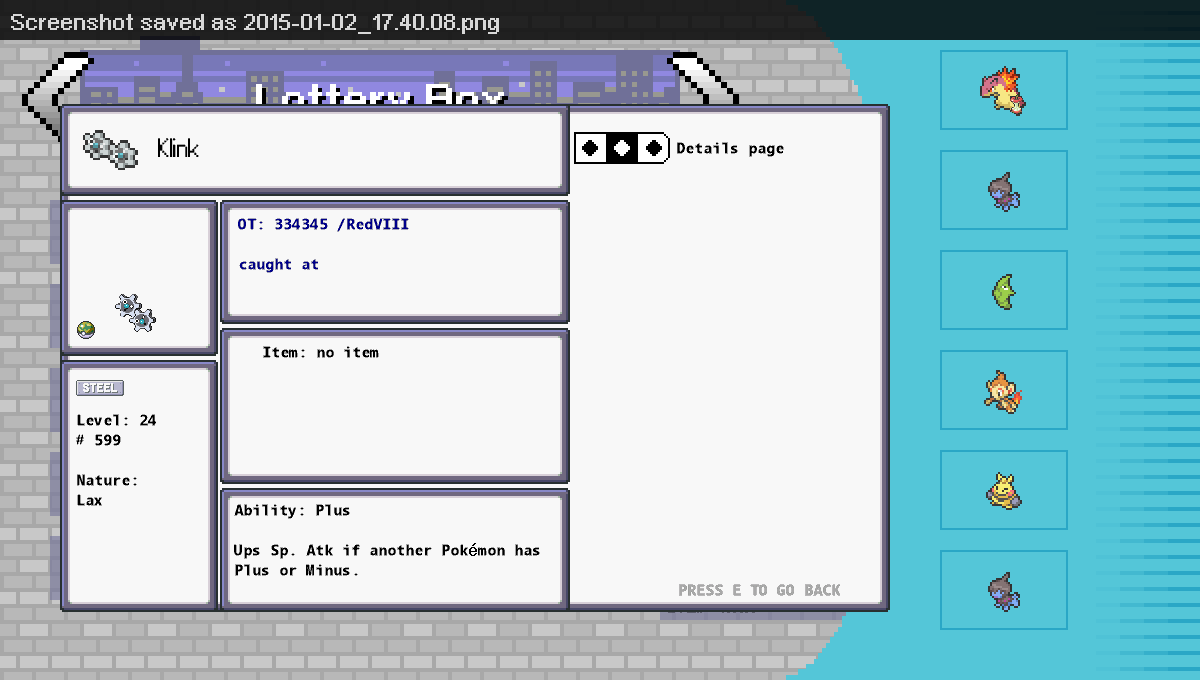Select the Klink sprite in the portrait panel

136,312
